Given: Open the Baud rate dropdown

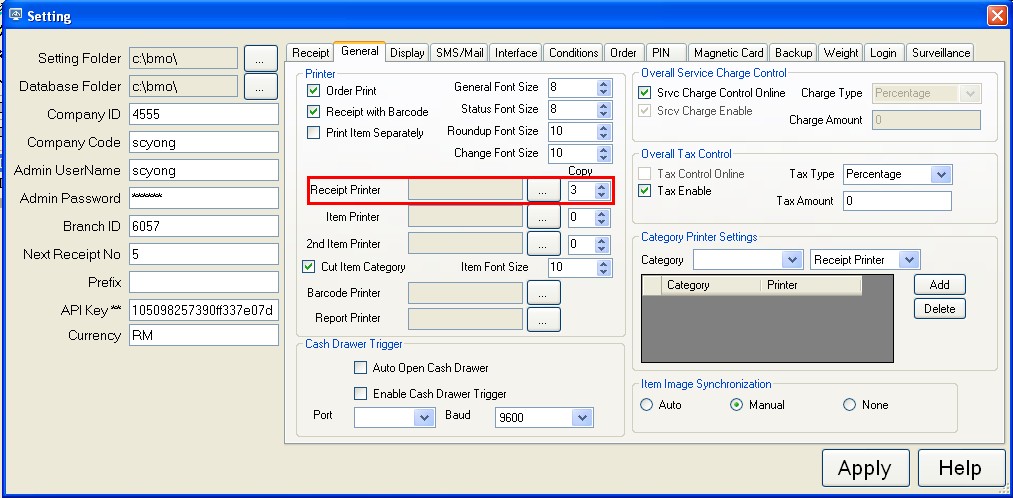Looking at the screenshot, I should pos(582,418).
